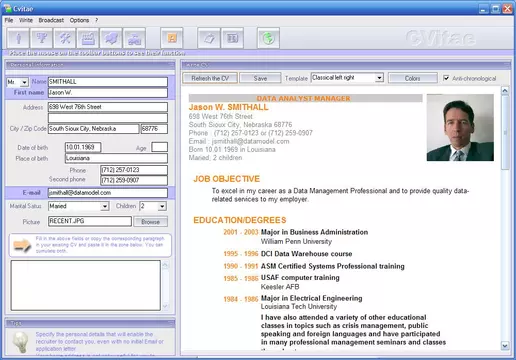Open the Mr. title dropdown

click(24, 82)
